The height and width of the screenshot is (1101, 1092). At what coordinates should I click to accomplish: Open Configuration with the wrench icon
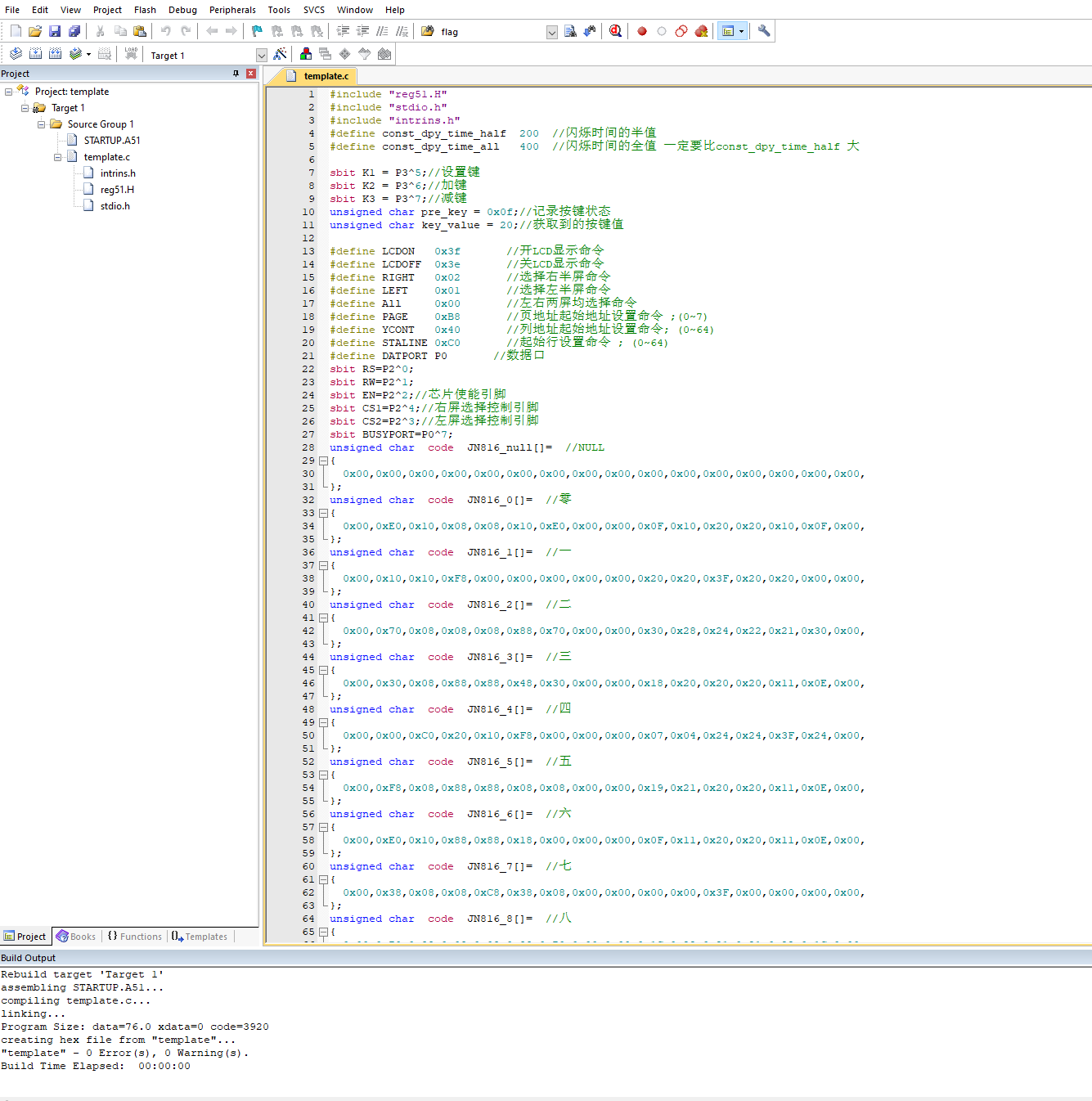764,31
